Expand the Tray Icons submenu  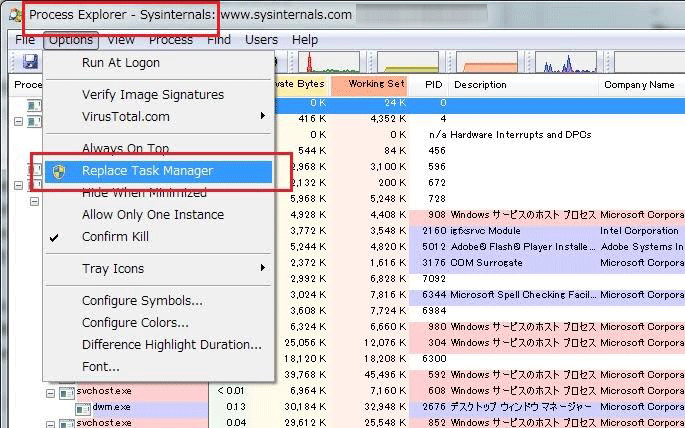point(159,269)
